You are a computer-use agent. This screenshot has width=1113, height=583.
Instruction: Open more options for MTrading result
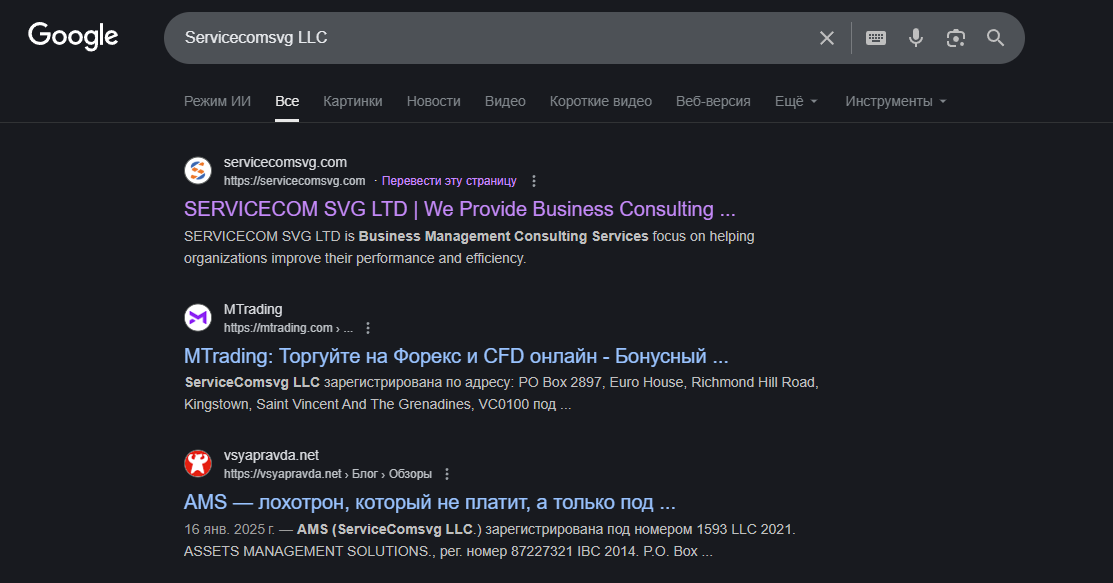368,328
